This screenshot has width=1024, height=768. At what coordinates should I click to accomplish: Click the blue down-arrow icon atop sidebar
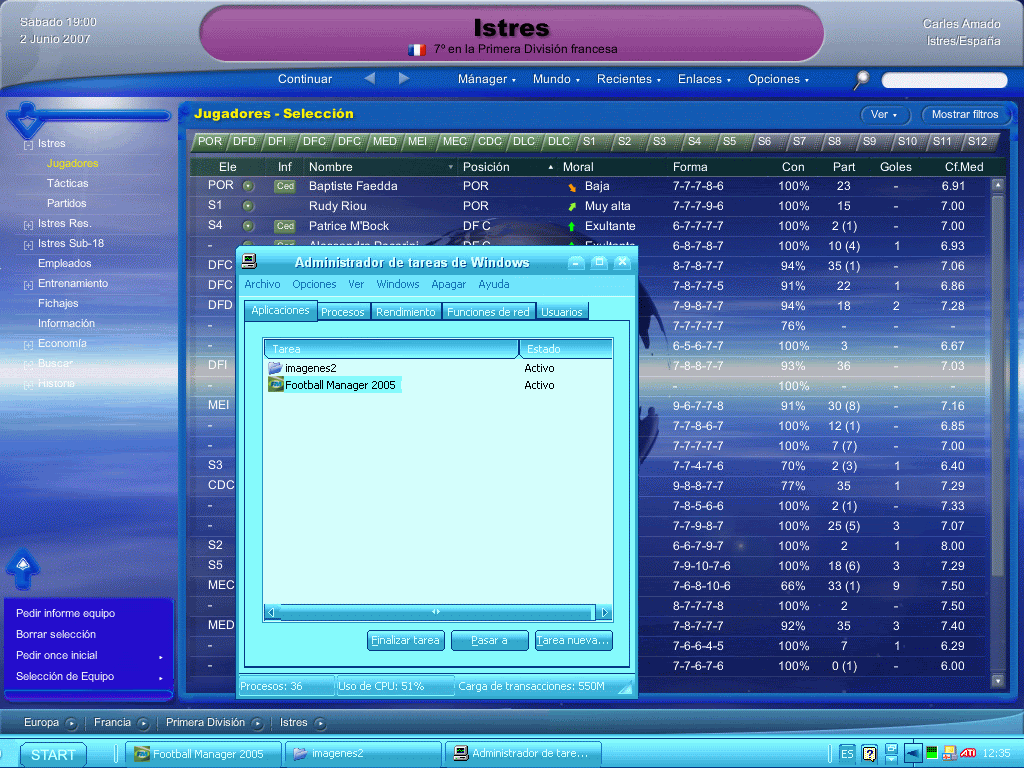pyautogui.click(x=26, y=121)
